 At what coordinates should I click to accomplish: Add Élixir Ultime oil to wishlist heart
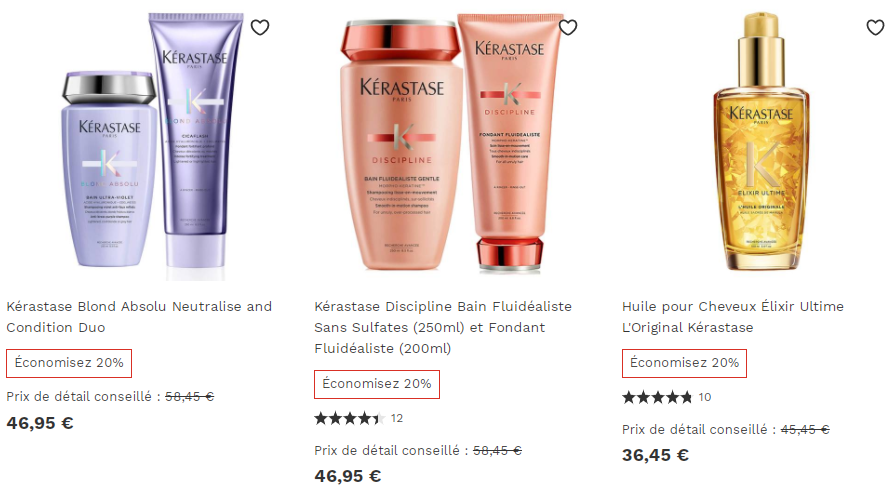click(x=875, y=27)
